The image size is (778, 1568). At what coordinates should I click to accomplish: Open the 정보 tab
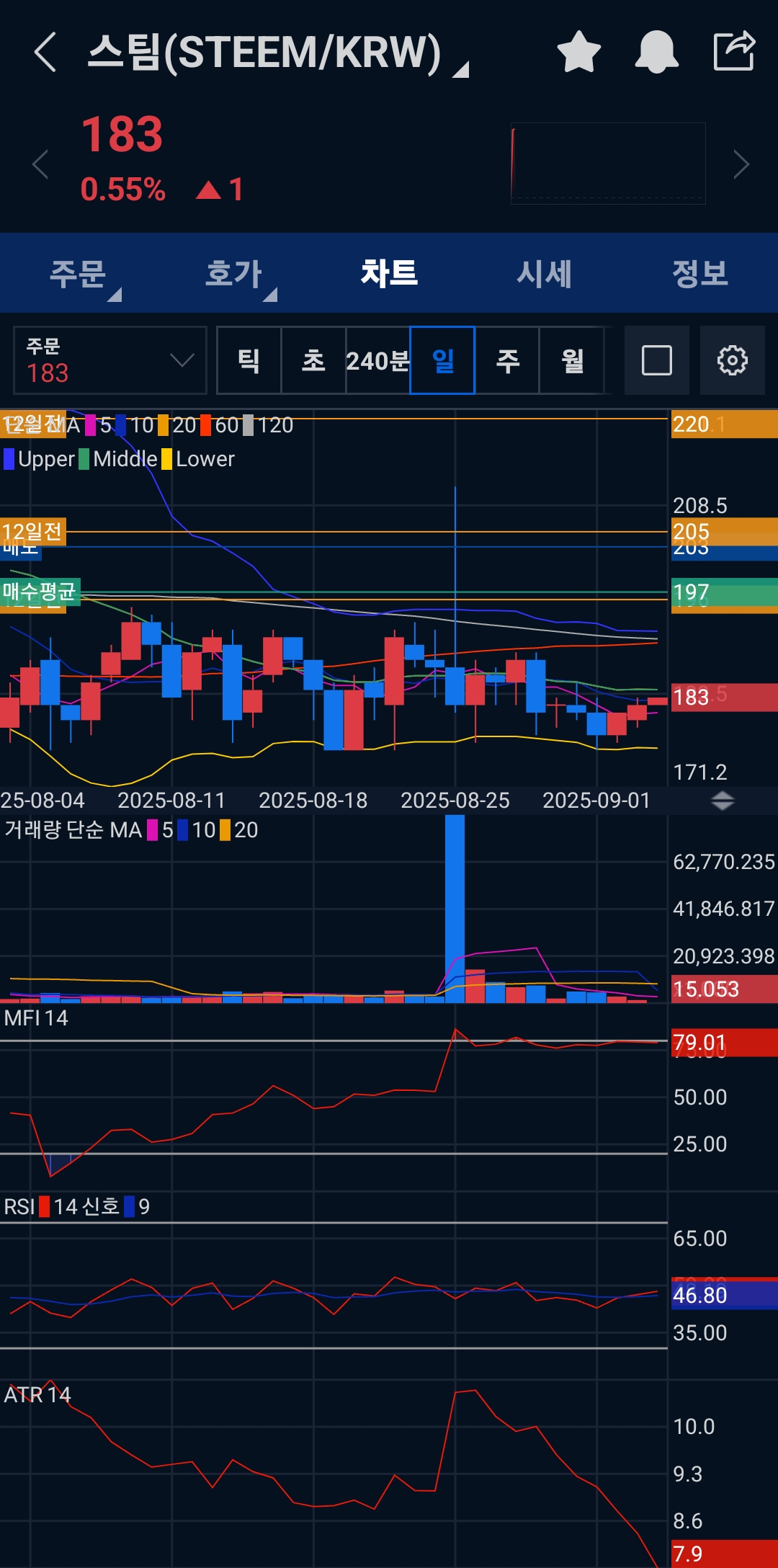point(700,274)
